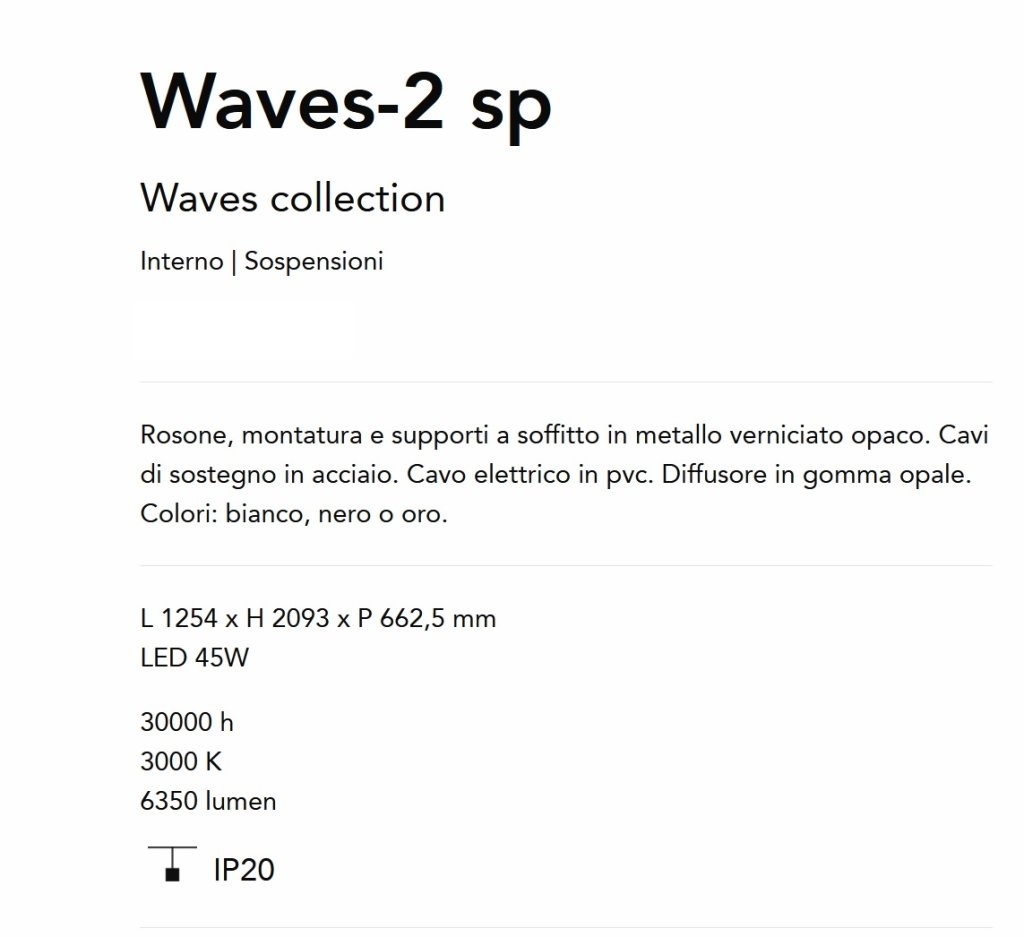The height and width of the screenshot is (937, 1024).
Task: Click the Waves-2 sp product title
Action: 346,103
